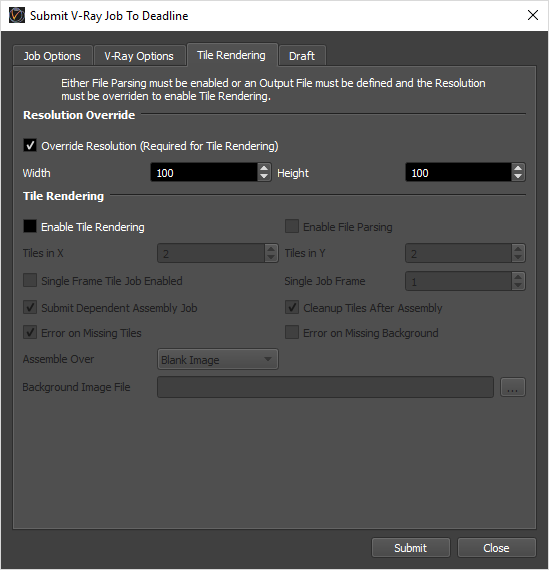Increase Tiles in X with up arrow

(271, 249)
